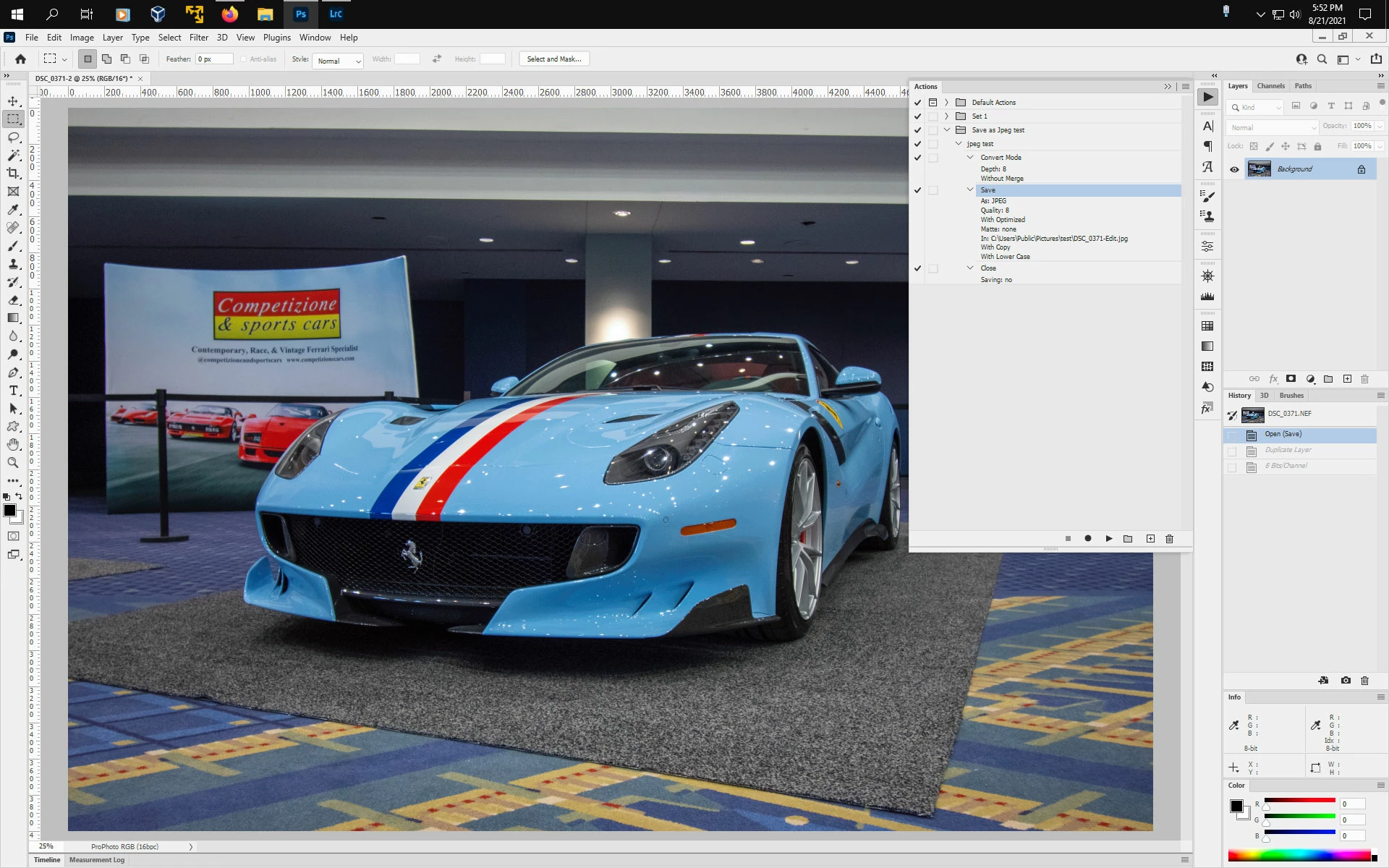Open the Style dropdown showing Normal
This screenshot has width=1389, height=868.
[x=339, y=61]
